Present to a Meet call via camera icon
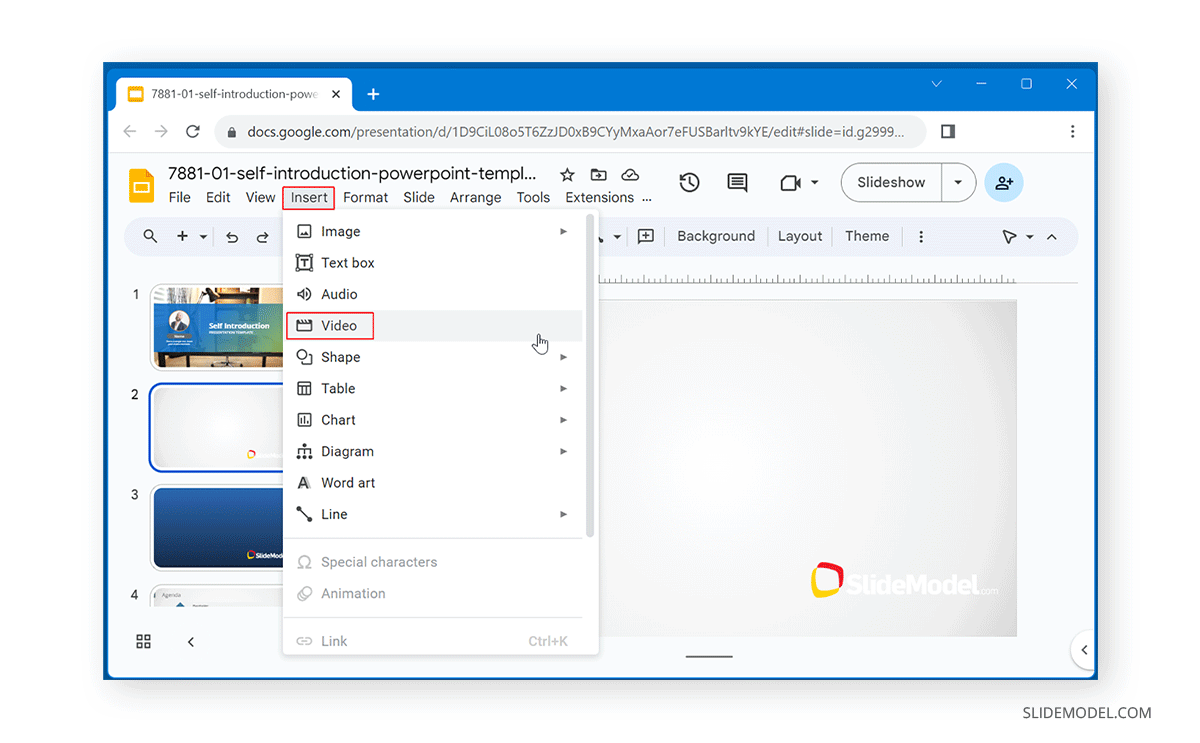 click(x=793, y=182)
